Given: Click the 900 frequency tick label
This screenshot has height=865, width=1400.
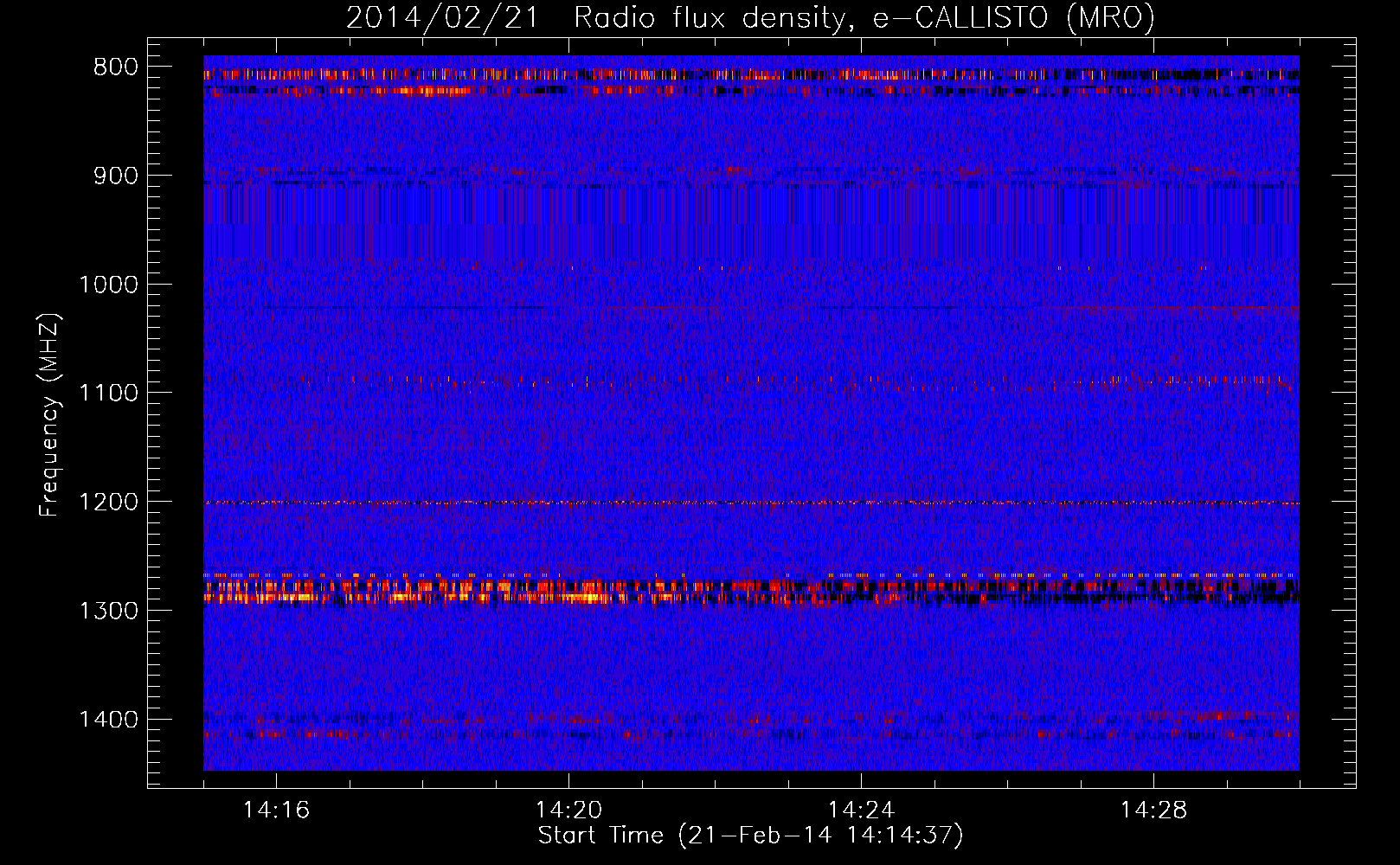Looking at the screenshot, I should 116,176.
